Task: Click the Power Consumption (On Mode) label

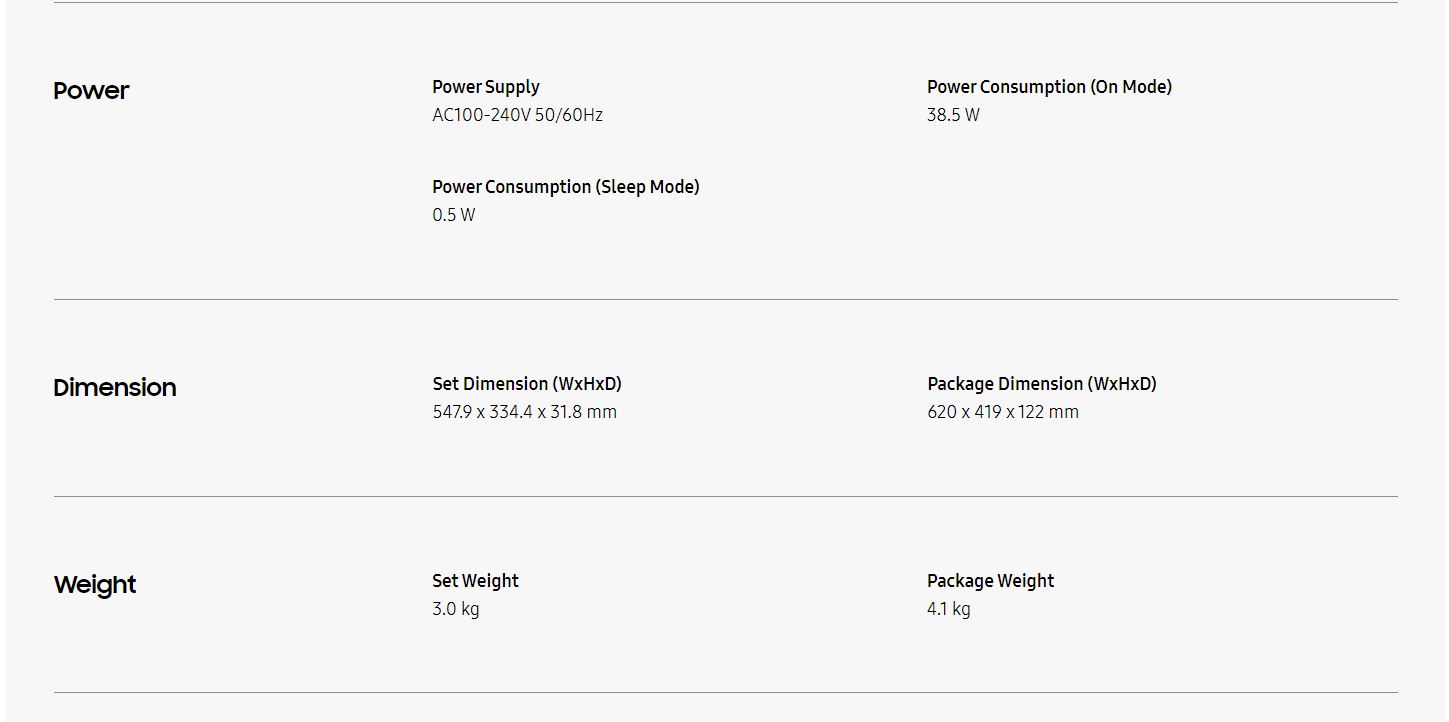Action: click(1049, 87)
